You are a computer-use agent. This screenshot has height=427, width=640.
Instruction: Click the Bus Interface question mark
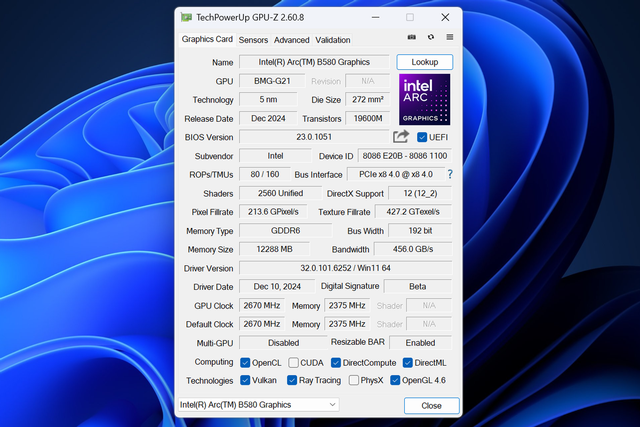[x=450, y=174]
